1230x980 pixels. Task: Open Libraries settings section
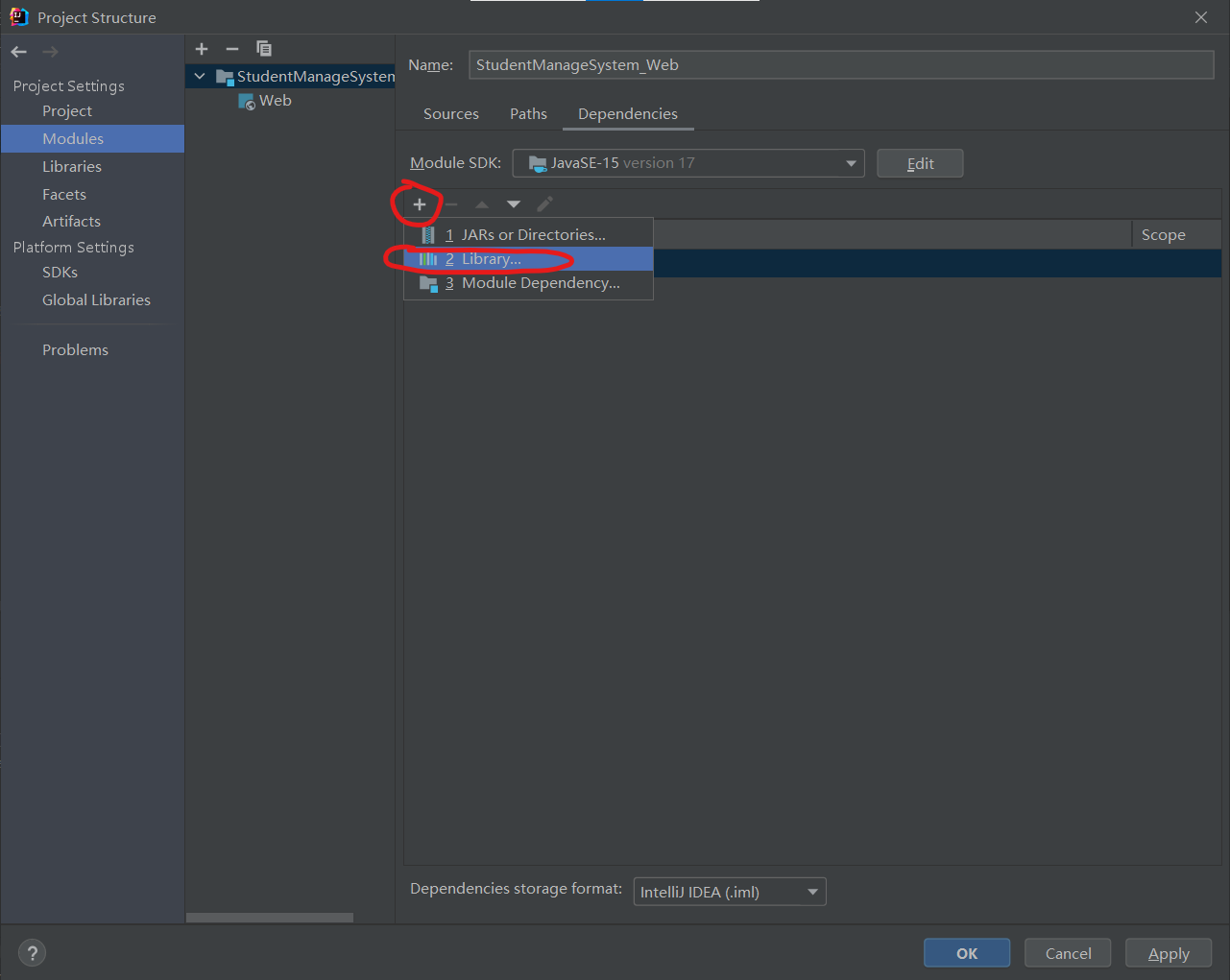tap(92, 167)
